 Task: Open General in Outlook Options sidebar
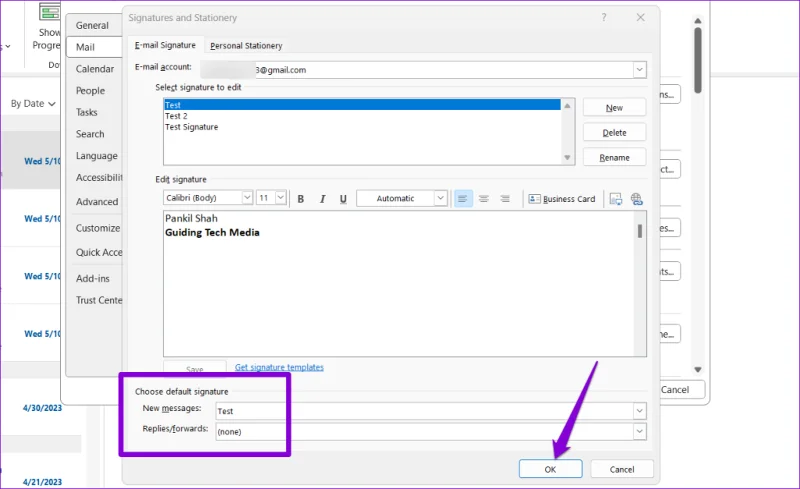(x=92, y=26)
